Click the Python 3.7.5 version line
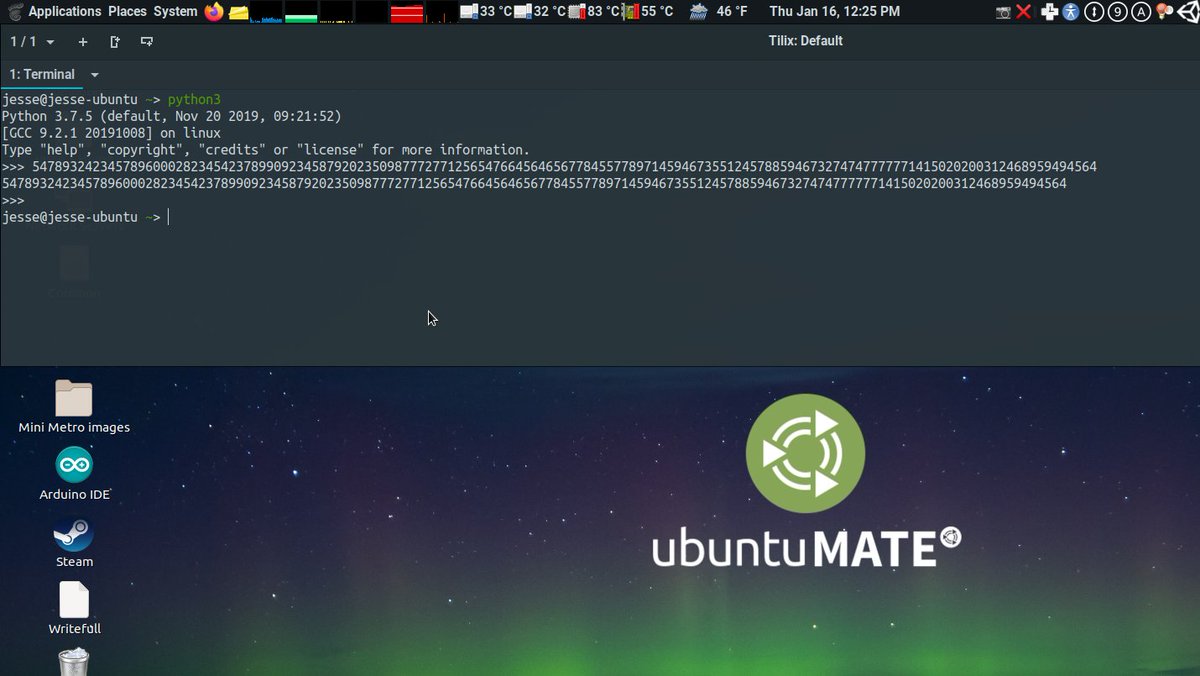This screenshot has width=1200, height=676. (172, 116)
